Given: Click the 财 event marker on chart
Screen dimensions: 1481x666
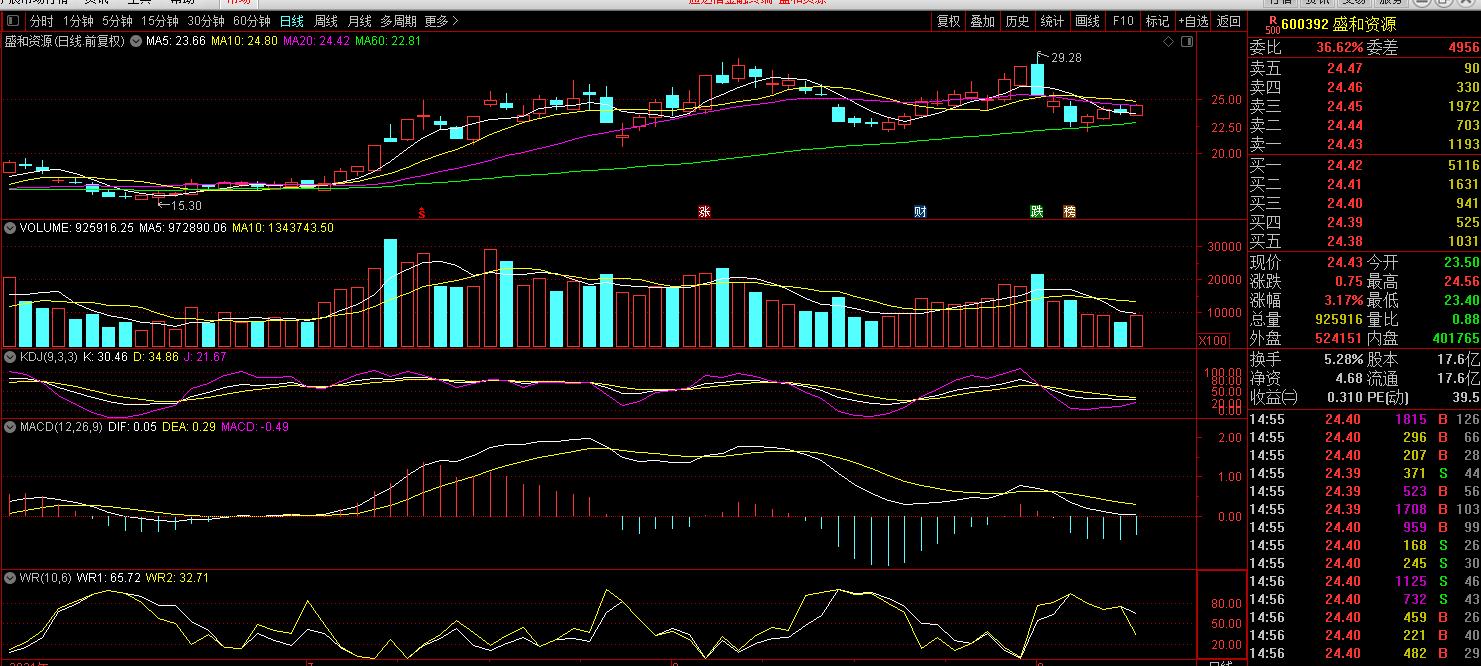Looking at the screenshot, I should click(x=920, y=212).
